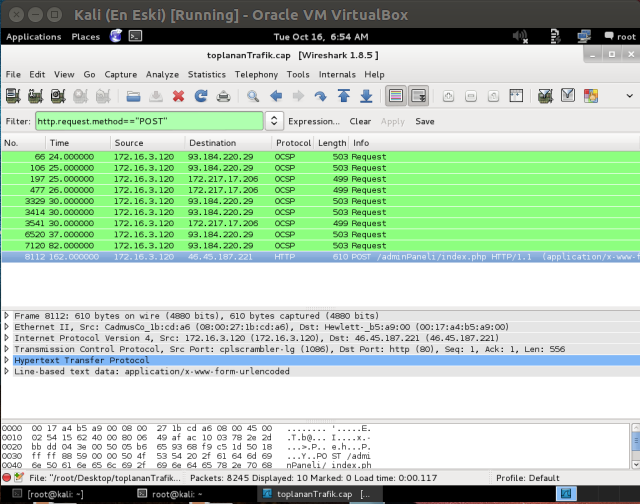Screen dimensions: 640x504
Task: Expand Hypertext Transfer Protocol node
Action: point(7,360)
